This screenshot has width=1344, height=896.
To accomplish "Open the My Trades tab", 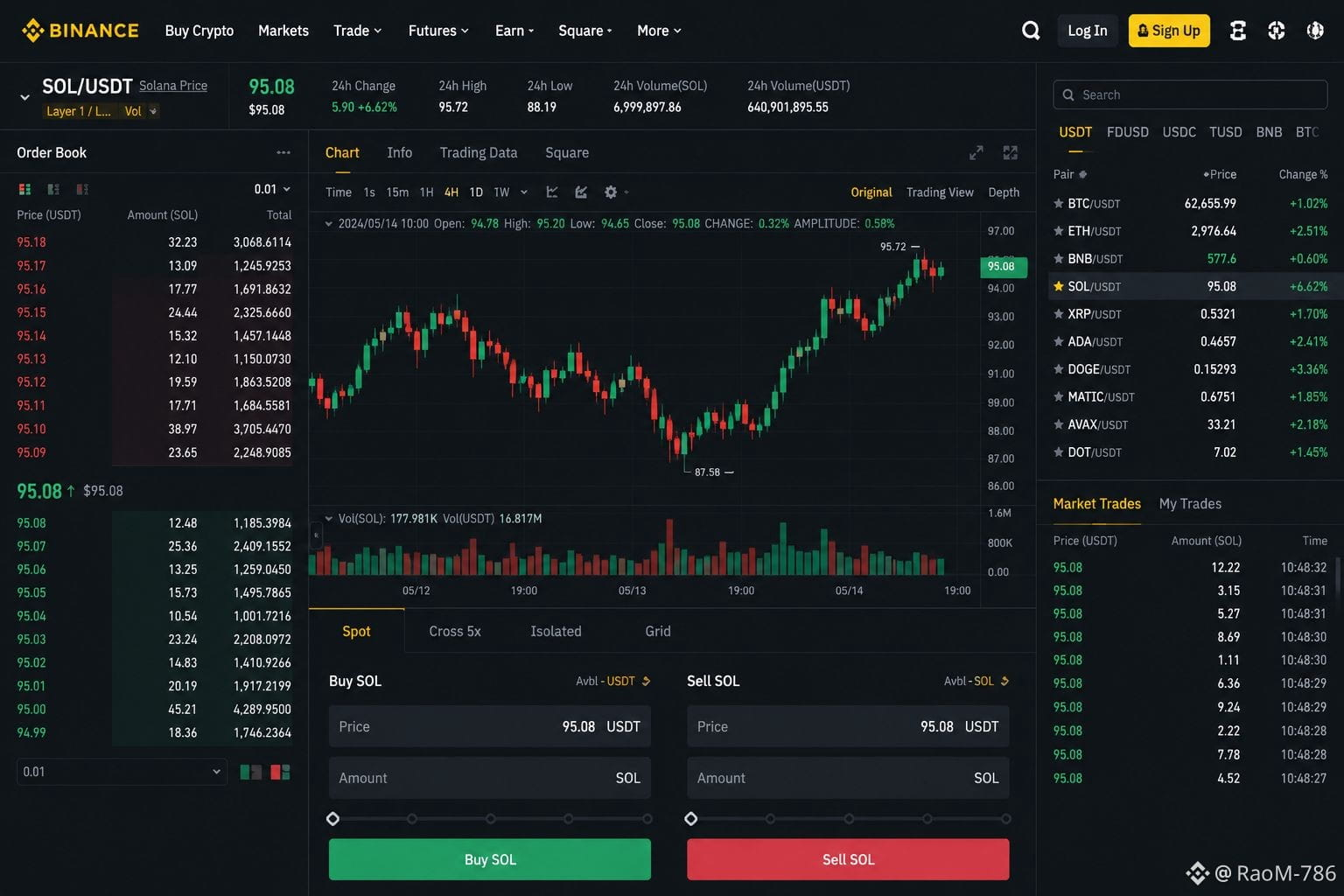I will point(1190,503).
